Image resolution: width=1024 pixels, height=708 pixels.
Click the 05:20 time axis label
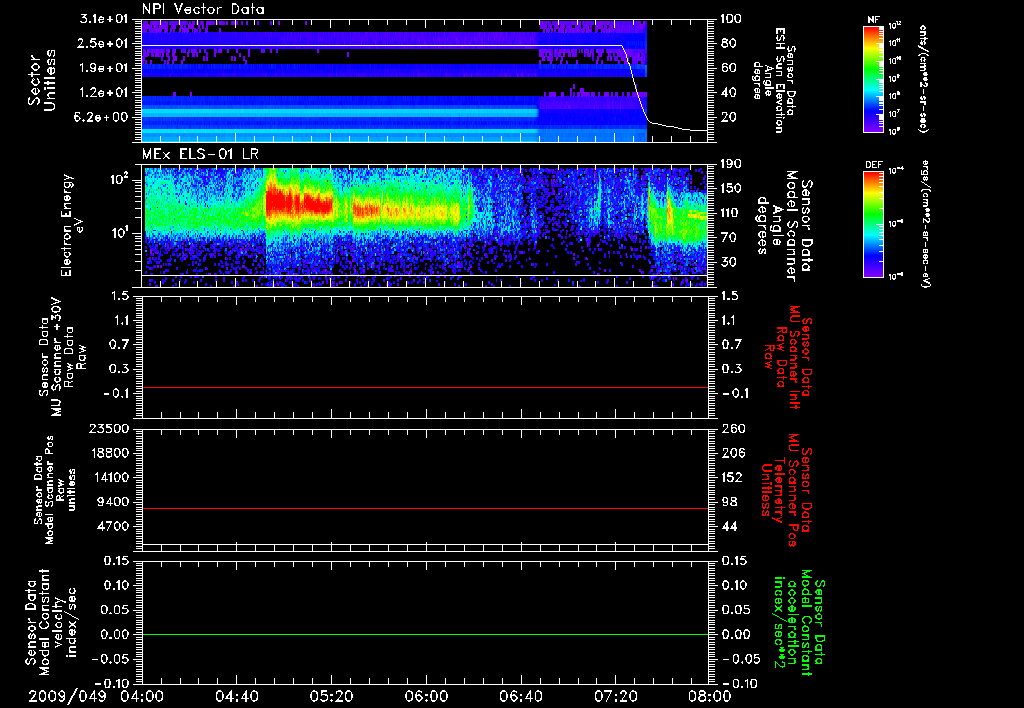click(x=332, y=695)
